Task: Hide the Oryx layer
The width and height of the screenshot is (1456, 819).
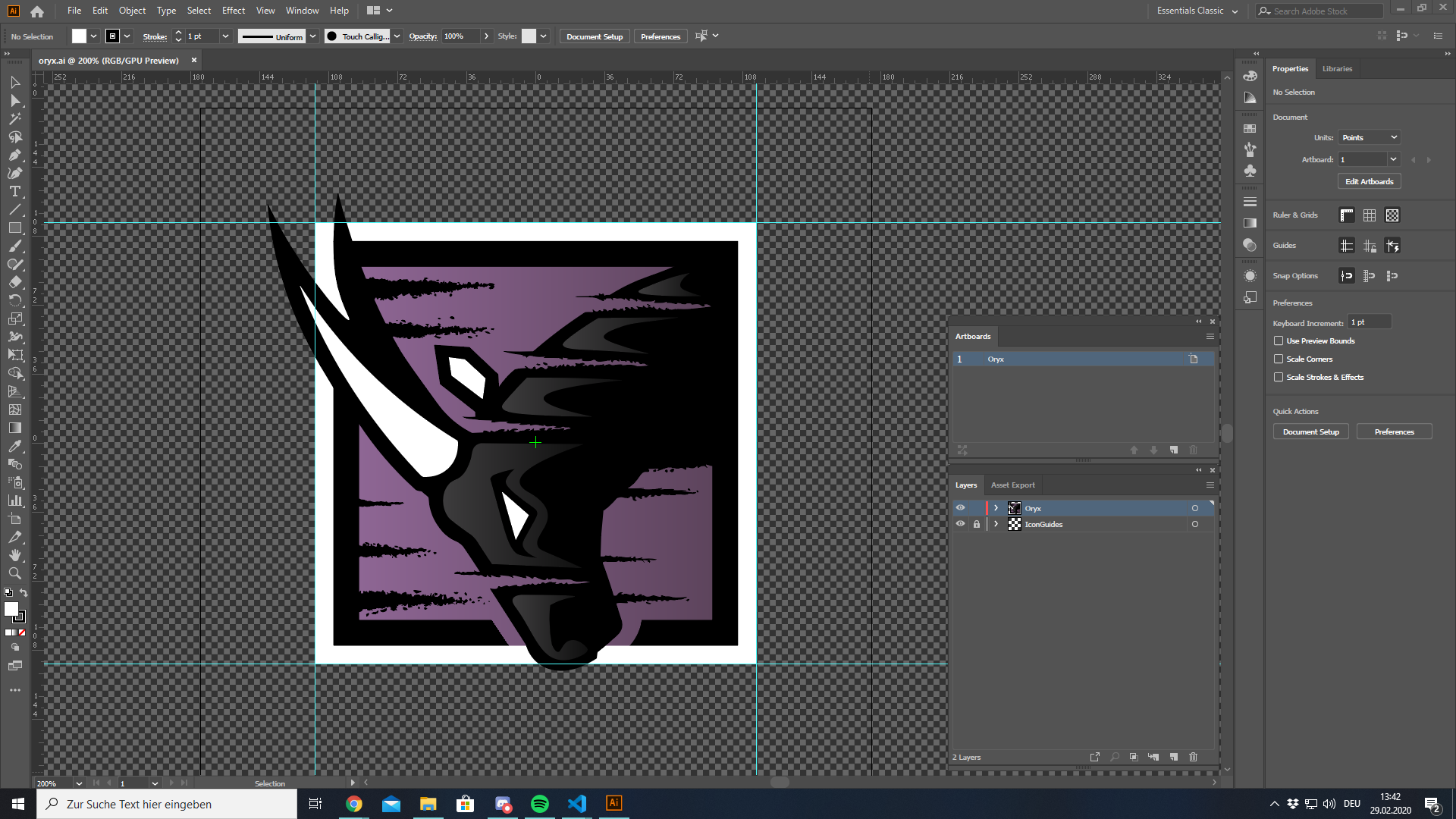Action: [960, 508]
